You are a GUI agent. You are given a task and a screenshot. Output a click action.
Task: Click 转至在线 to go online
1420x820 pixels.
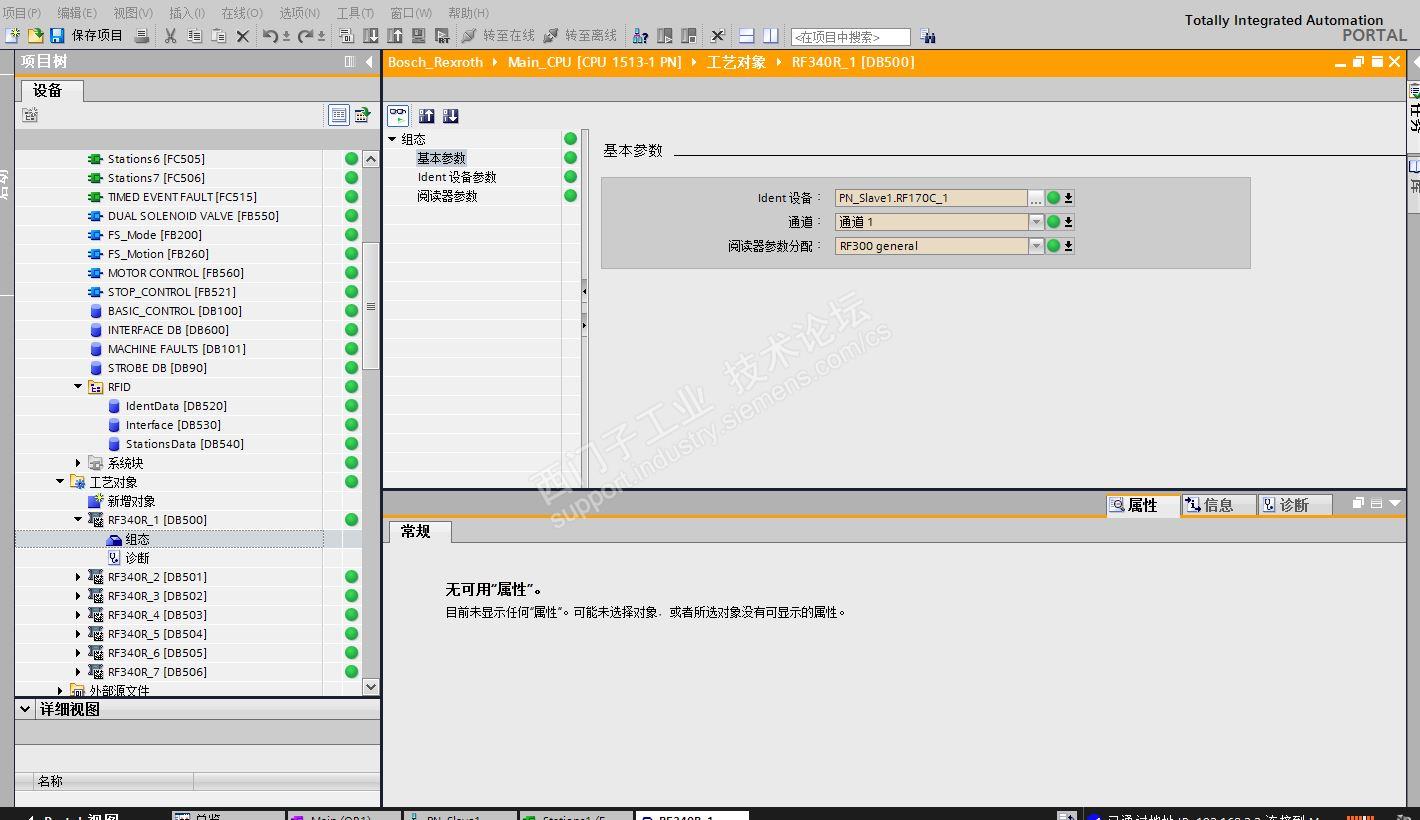[x=498, y=36]
